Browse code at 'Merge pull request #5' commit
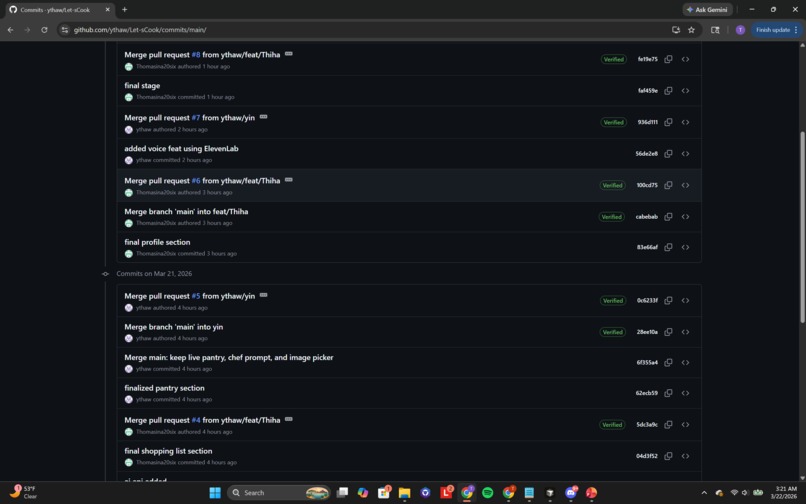The height and width of the screenshot is (504, 806). (x=685, y=300)
